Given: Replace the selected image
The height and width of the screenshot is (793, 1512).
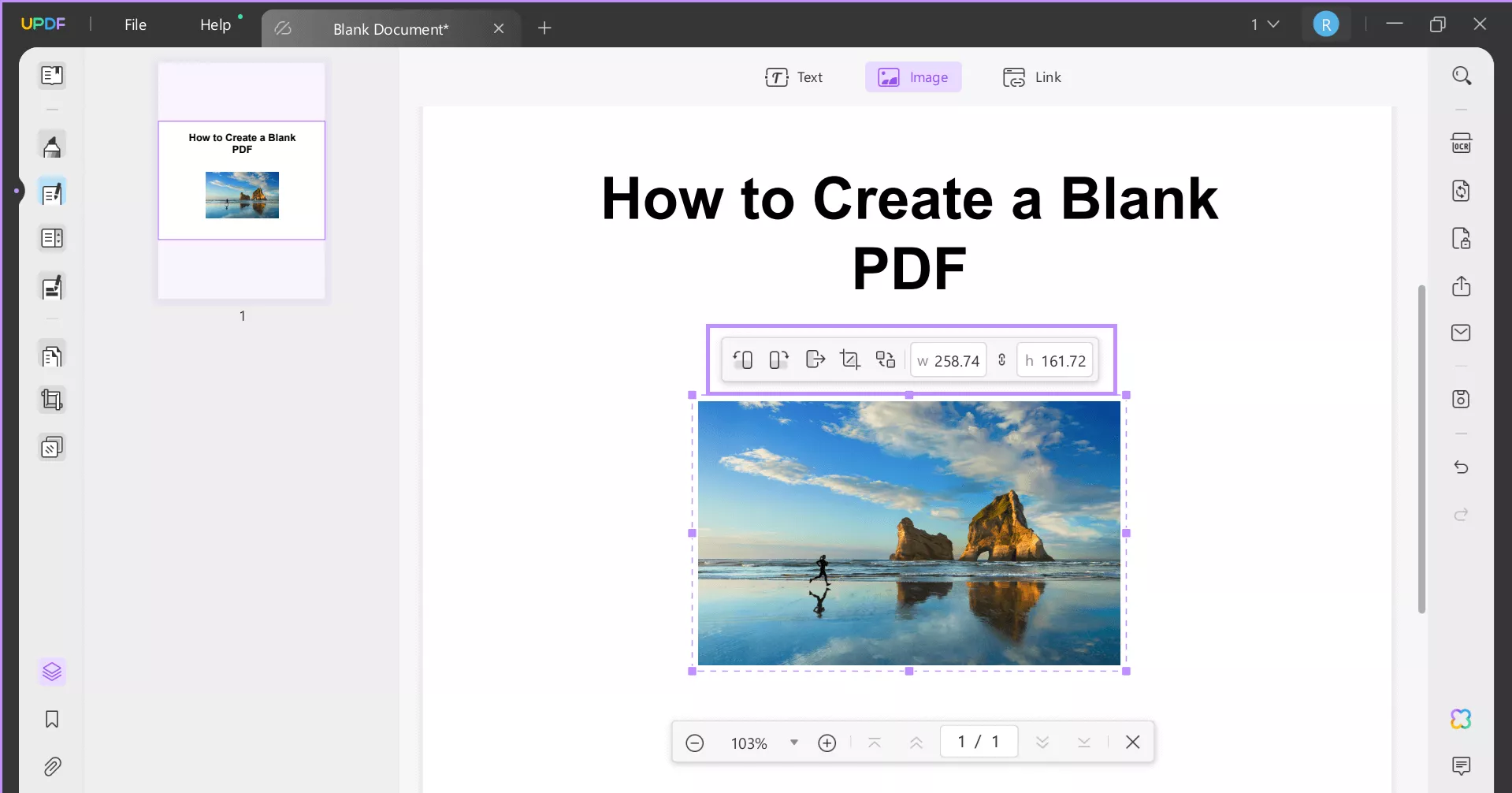Looking at the screenshot, I should (886, 360).
